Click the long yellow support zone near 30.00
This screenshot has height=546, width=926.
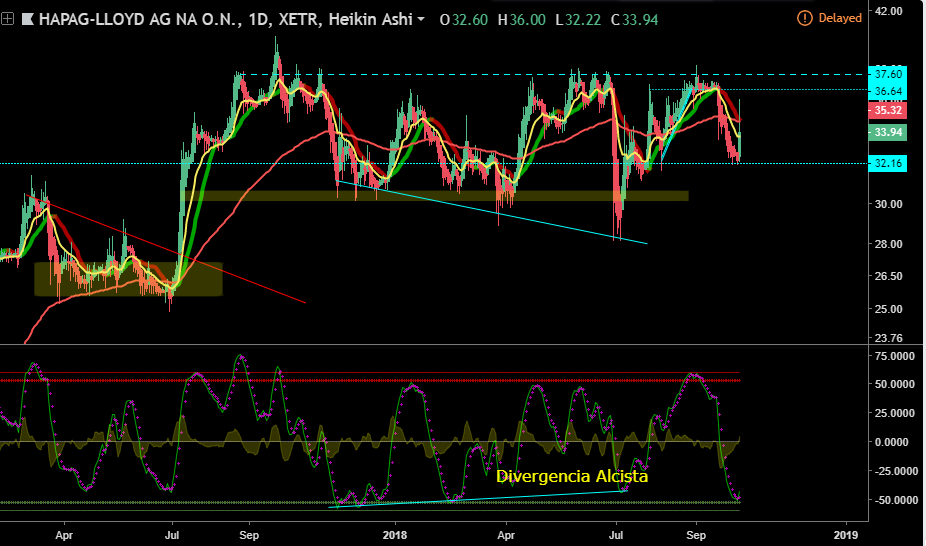pos(435,195)
